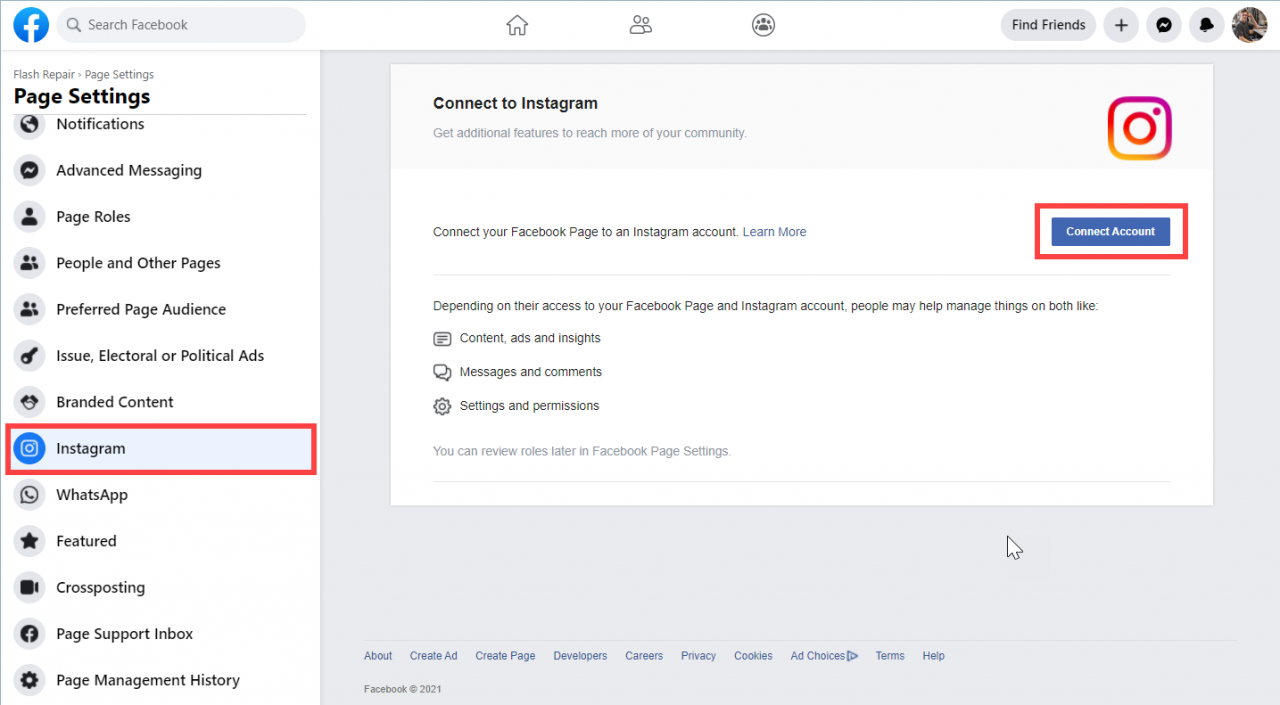Viewport: 1280px width, 705px height.
Task: Open the Messenger icon
Action: 1164,25
